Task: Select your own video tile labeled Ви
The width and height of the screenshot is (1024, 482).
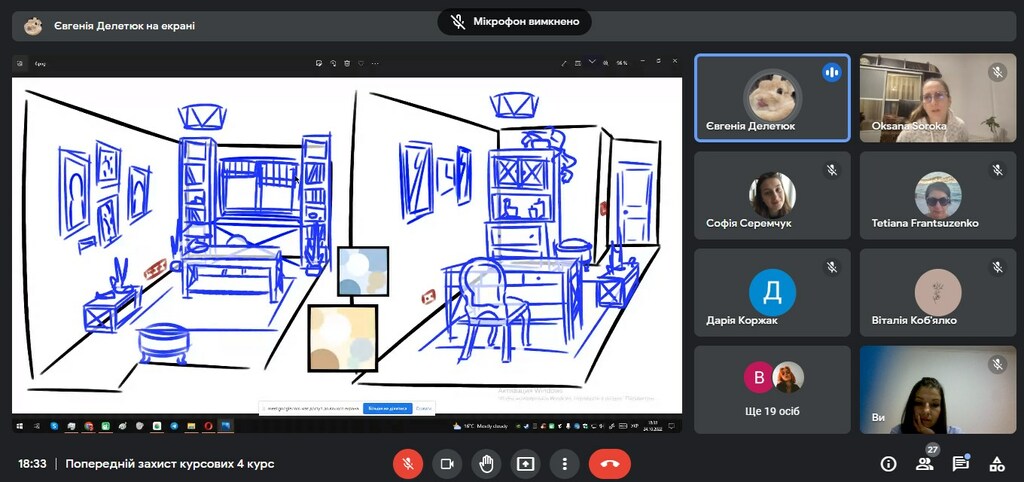Action: [x=938, y=390]
